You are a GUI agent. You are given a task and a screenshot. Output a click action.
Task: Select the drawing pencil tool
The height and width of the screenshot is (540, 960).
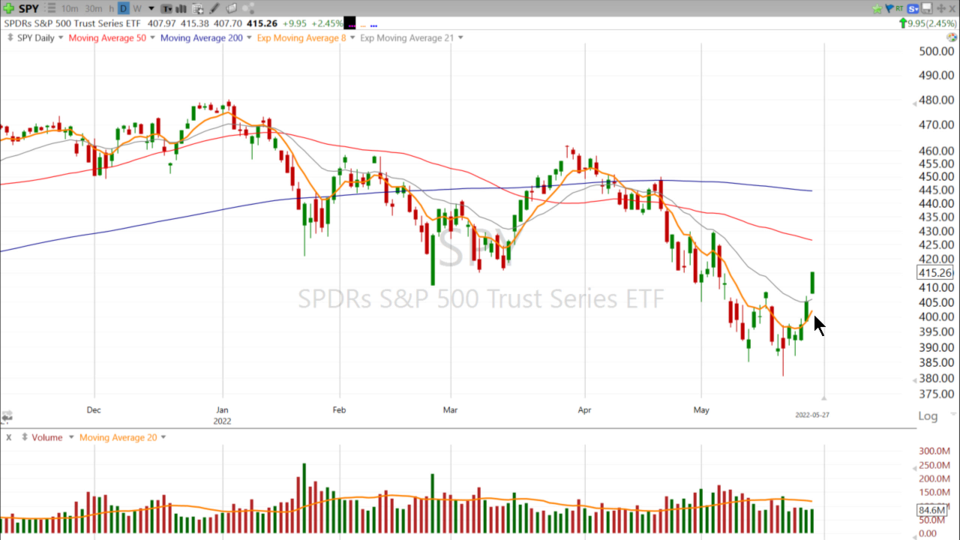[x=214, y=9]
